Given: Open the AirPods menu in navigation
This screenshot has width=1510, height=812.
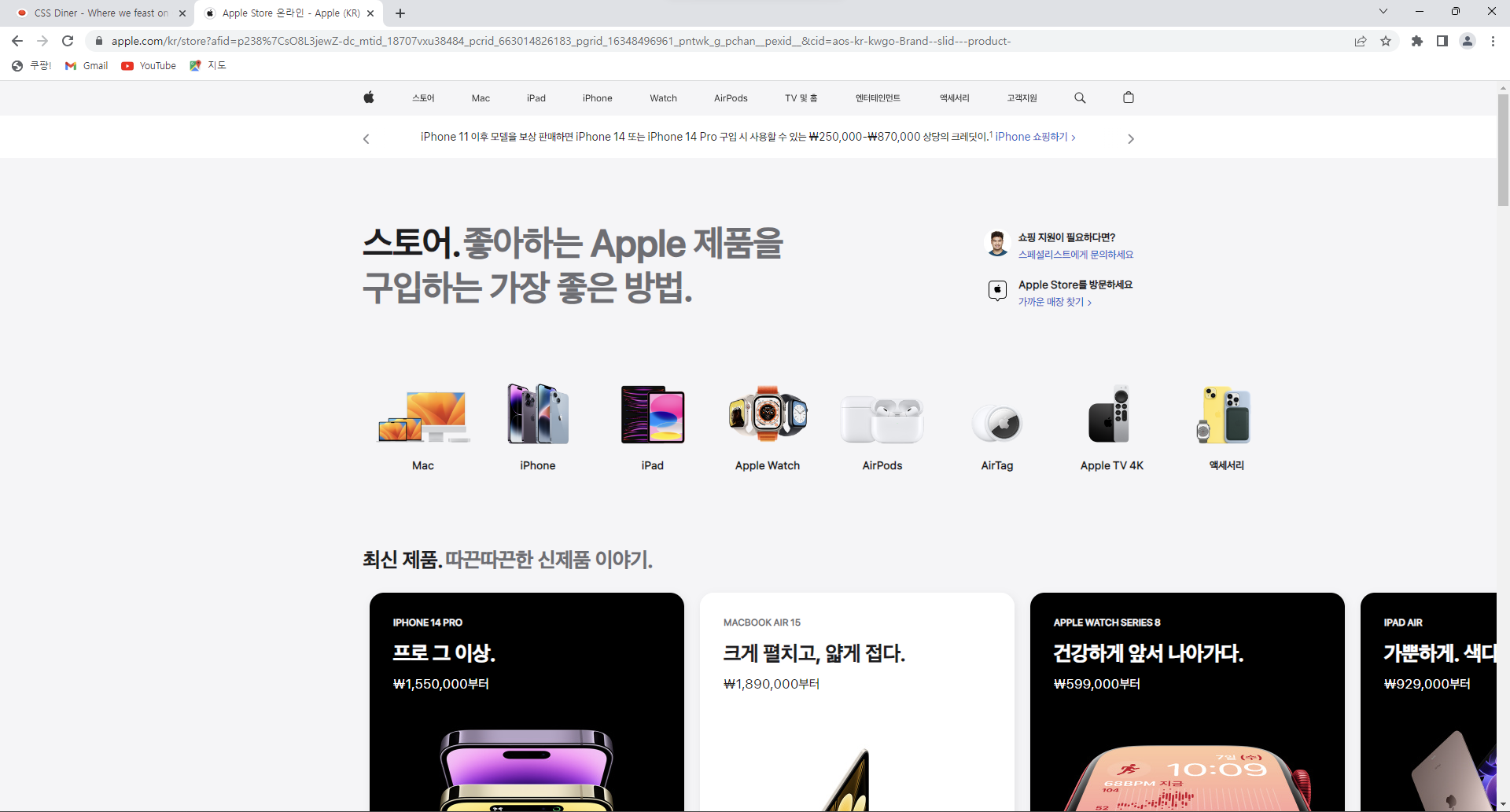Looking at the screenshot, I should (731, 98).
